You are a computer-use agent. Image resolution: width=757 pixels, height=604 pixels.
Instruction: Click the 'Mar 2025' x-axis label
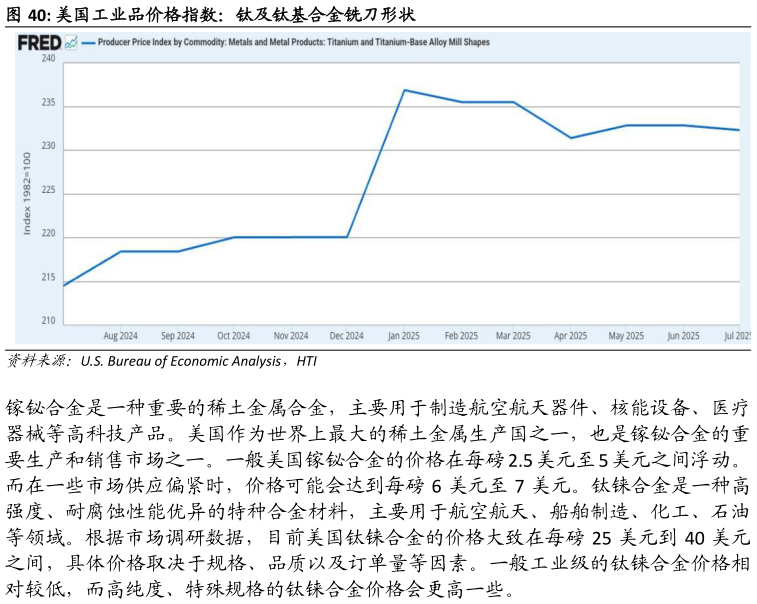[x=513, y=336]
